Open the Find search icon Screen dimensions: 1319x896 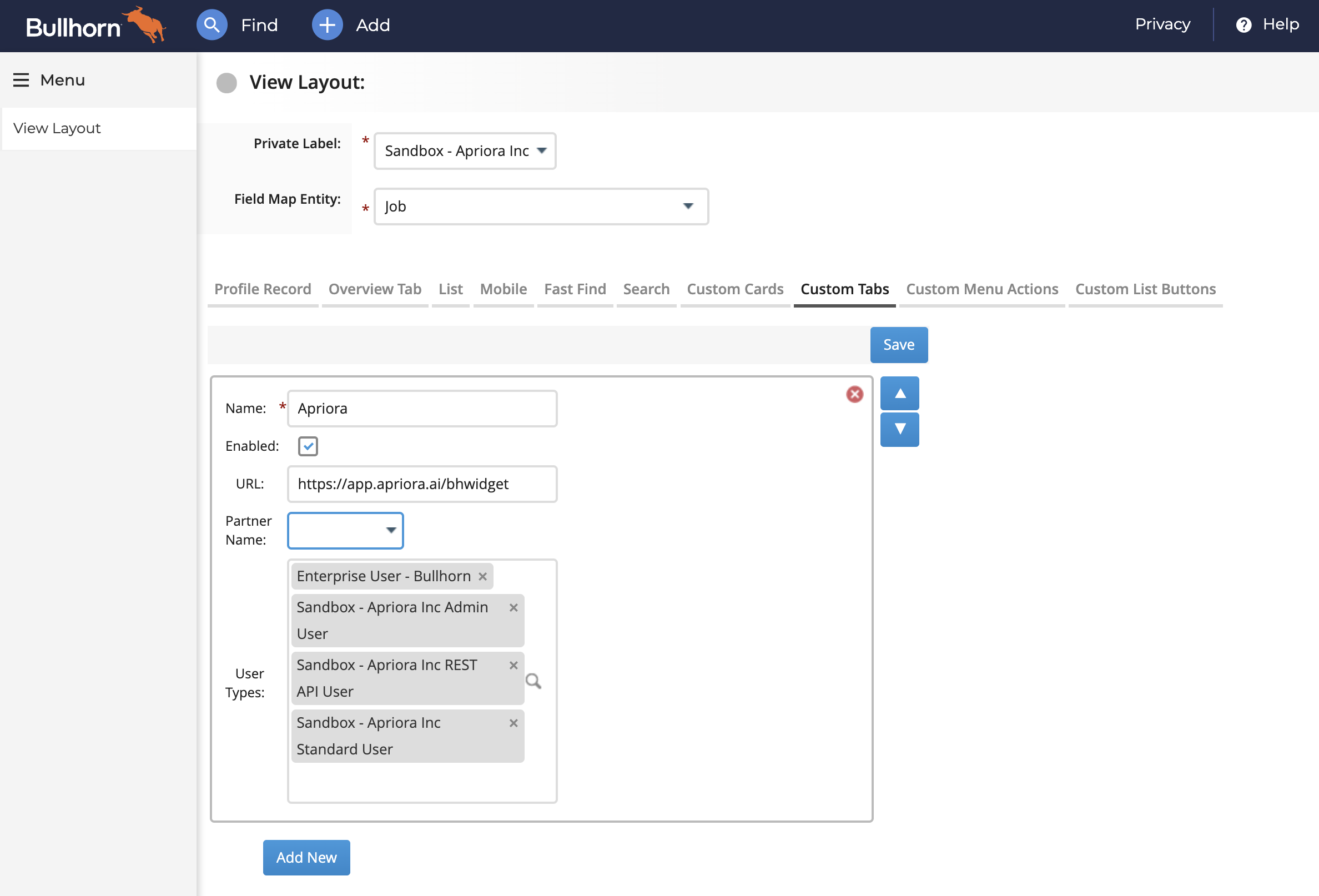tap(212, 25)
